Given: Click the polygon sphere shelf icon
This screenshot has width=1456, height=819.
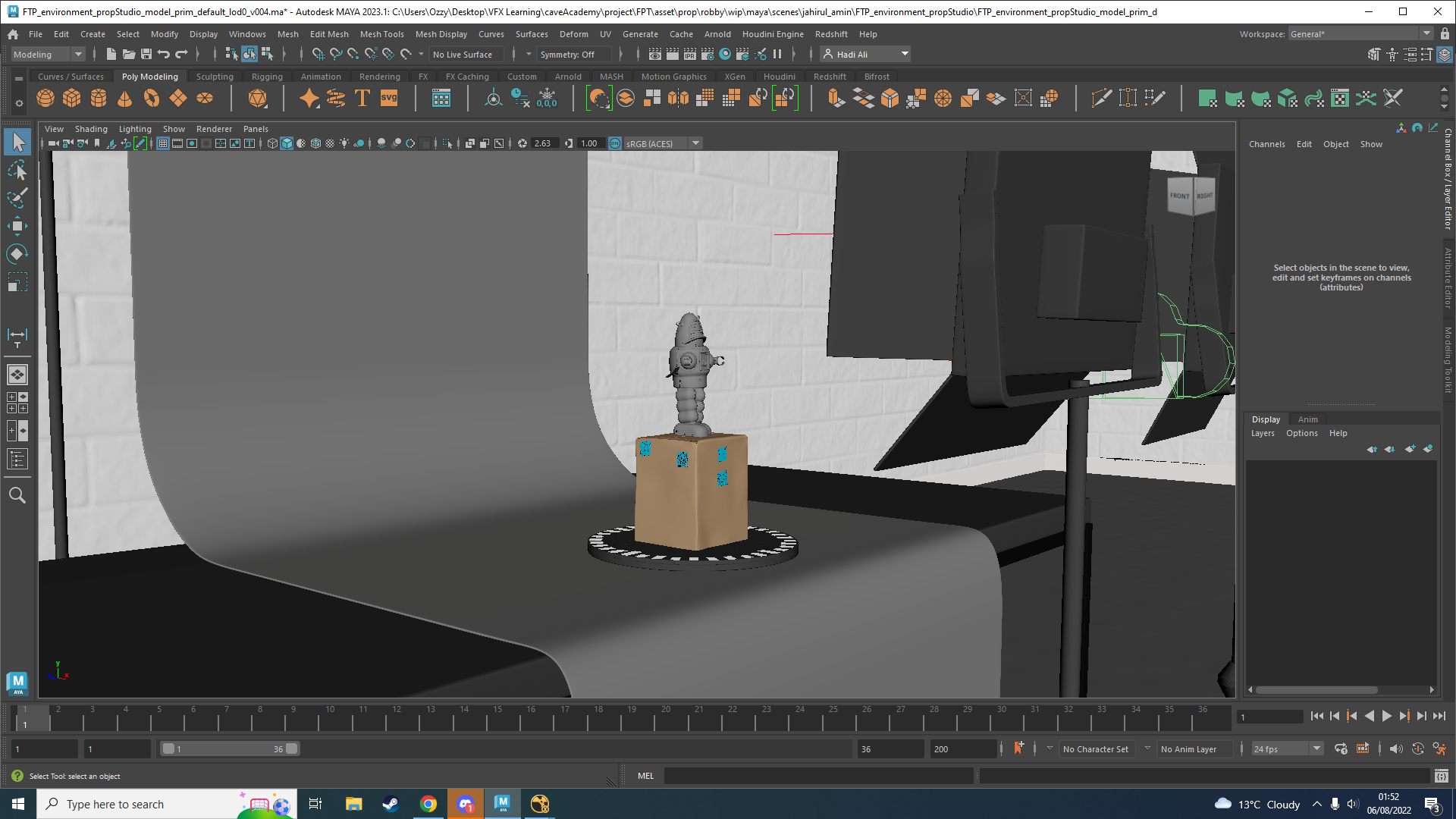Looking at the screenshot, I should [x=45, y=98].
